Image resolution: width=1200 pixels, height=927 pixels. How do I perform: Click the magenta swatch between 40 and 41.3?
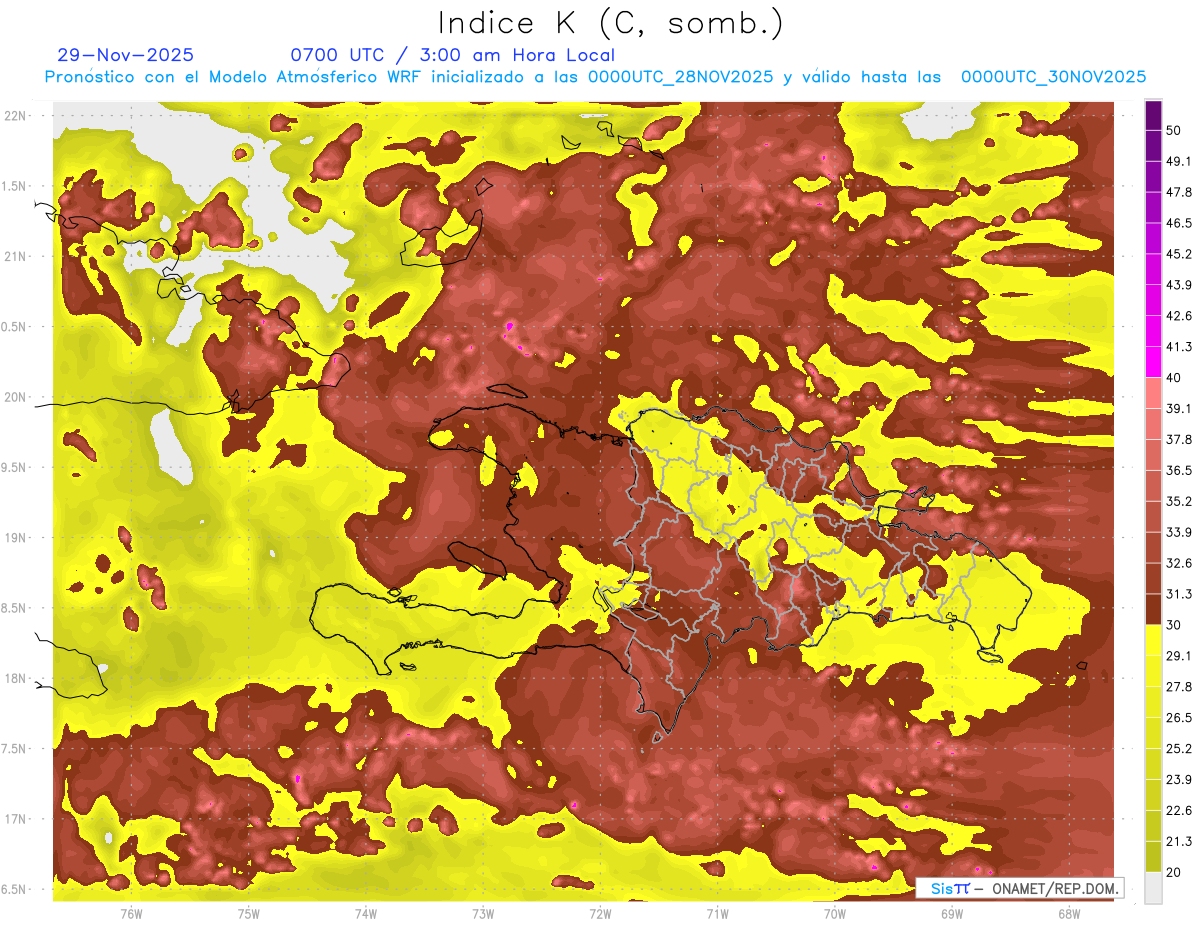(x=1153, y=362)
